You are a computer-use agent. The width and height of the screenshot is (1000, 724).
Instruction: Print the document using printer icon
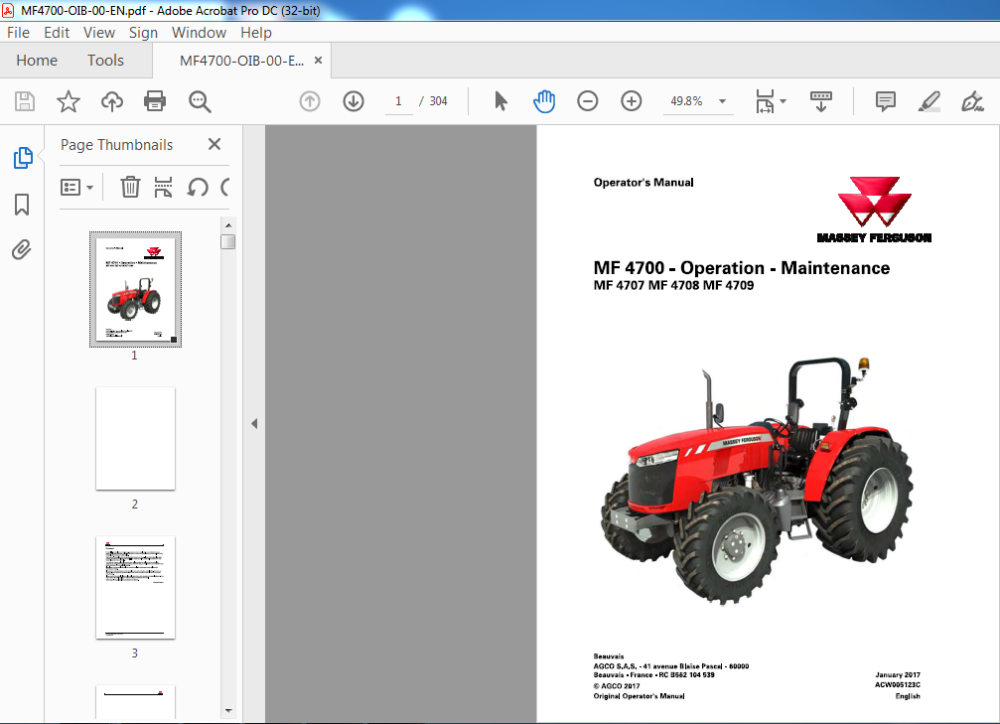155,101
